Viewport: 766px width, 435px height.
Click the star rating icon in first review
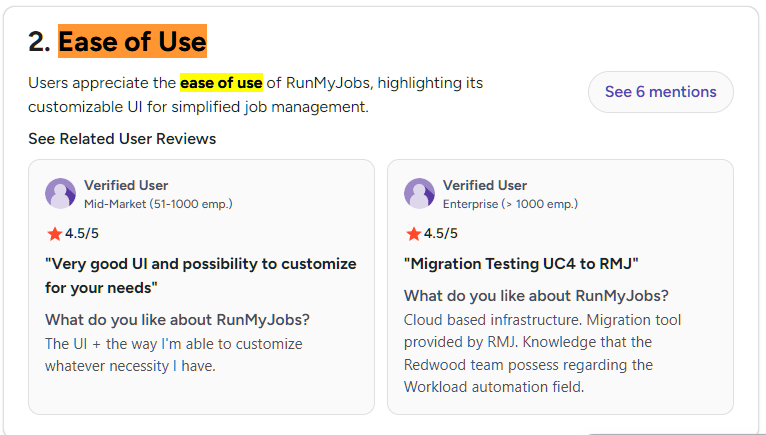coord(54,234)
